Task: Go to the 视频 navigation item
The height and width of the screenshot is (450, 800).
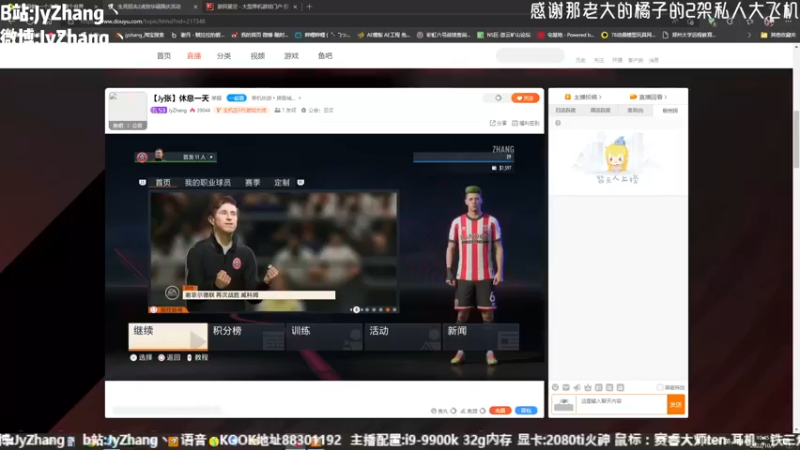Action: pyautogui.click(x=258, y=56)
